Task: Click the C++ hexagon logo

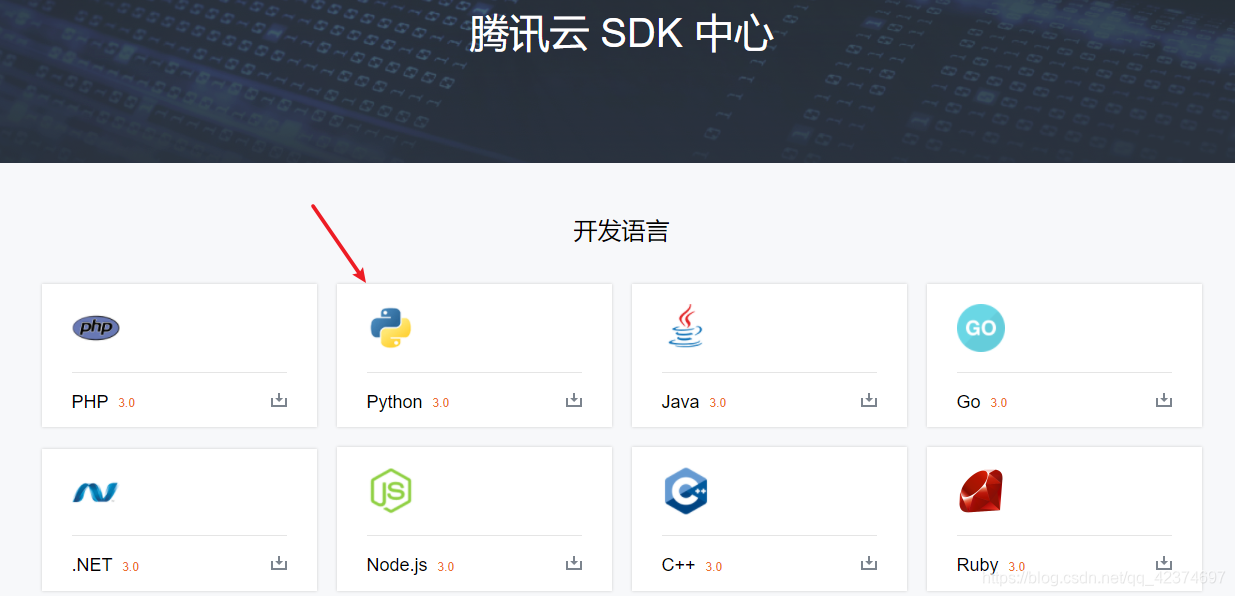Action: pyautogui.click(x=686, y=490)
